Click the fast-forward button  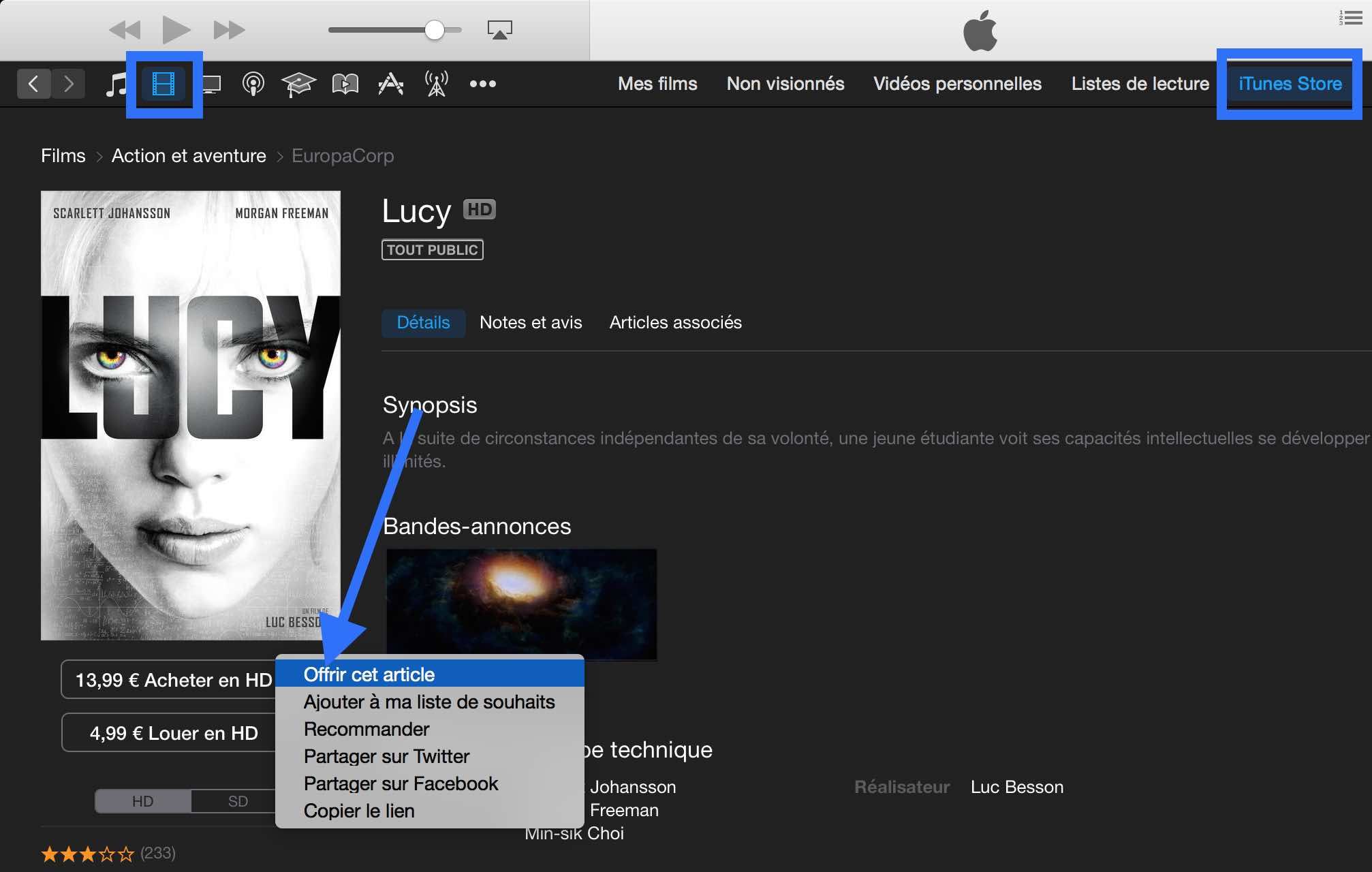click(229, 30)
